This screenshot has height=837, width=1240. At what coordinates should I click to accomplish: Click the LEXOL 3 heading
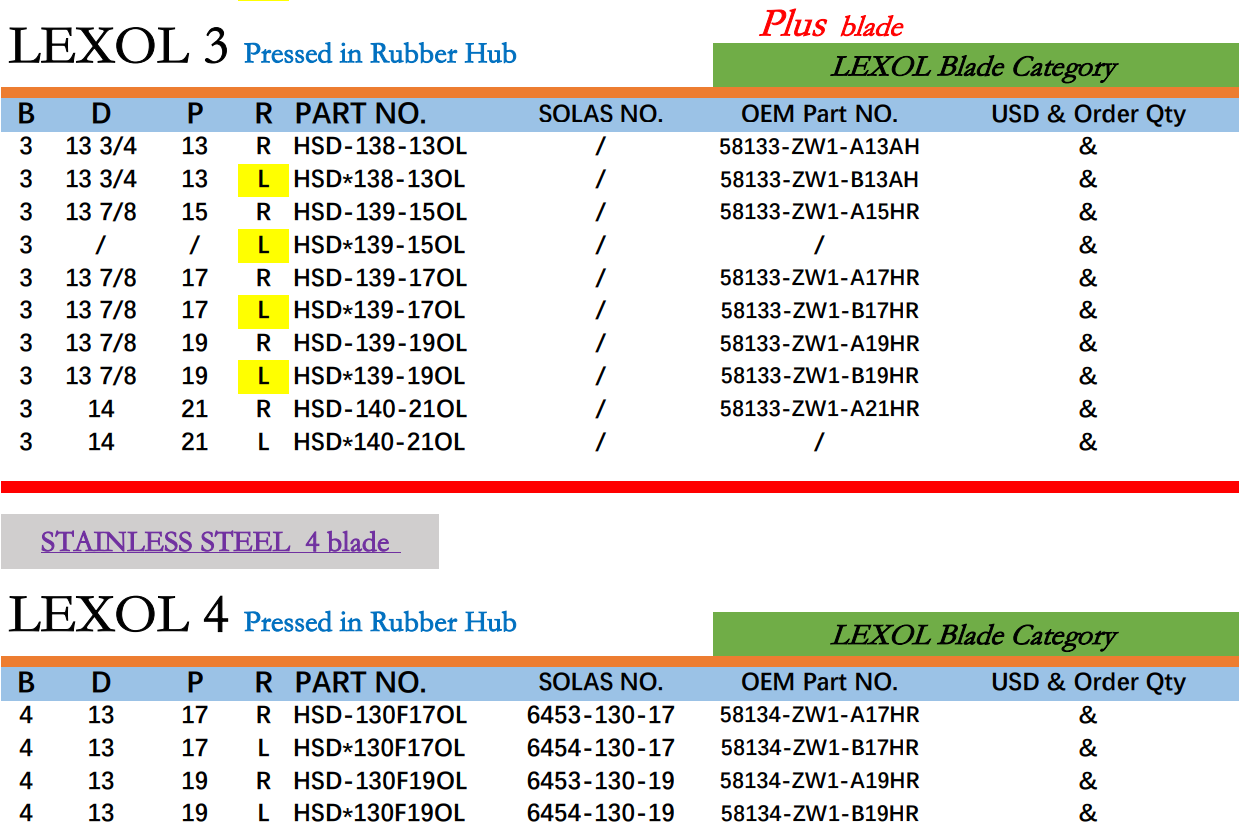point(118,46)
